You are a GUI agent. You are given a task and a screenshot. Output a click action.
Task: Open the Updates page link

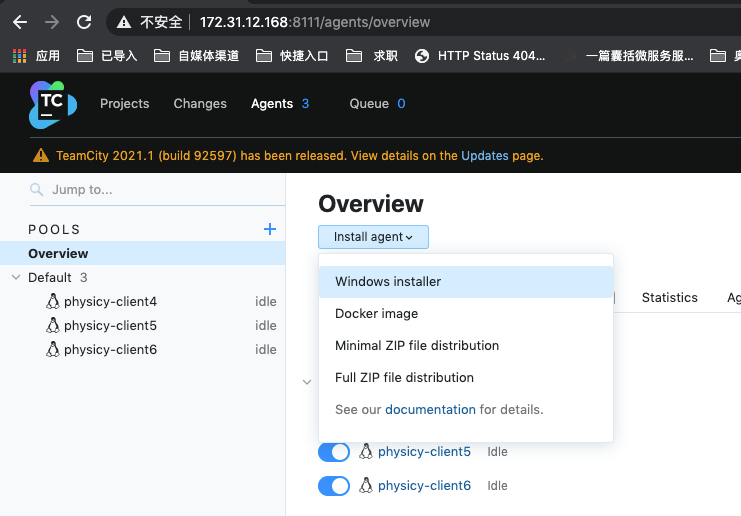pyautogui.click(x=484, y=155)
